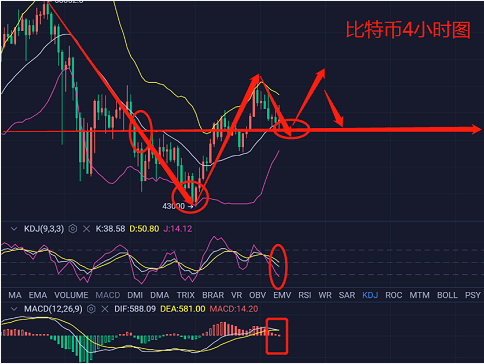Choose the DMI indicator
484x364 pixels.
[135, 295]
